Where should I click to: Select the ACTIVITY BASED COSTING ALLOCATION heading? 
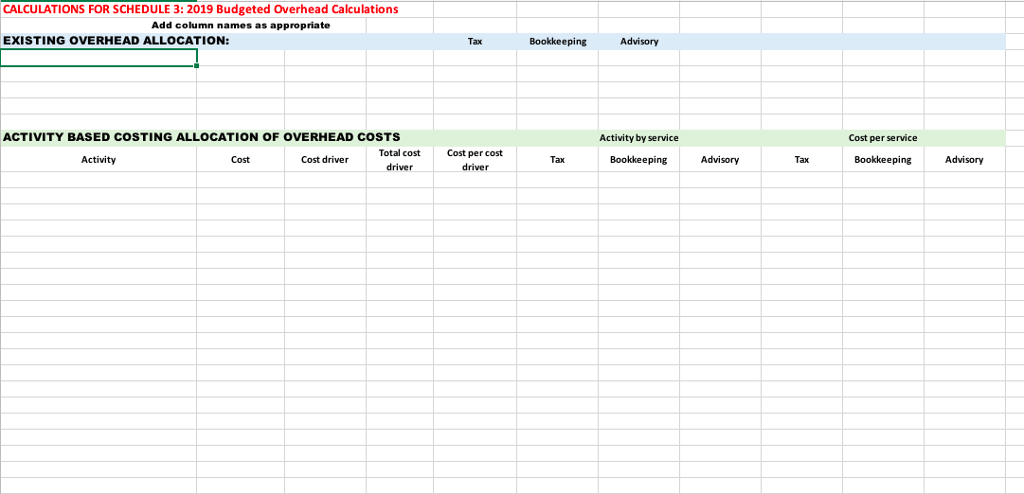(x=202, y=137)
